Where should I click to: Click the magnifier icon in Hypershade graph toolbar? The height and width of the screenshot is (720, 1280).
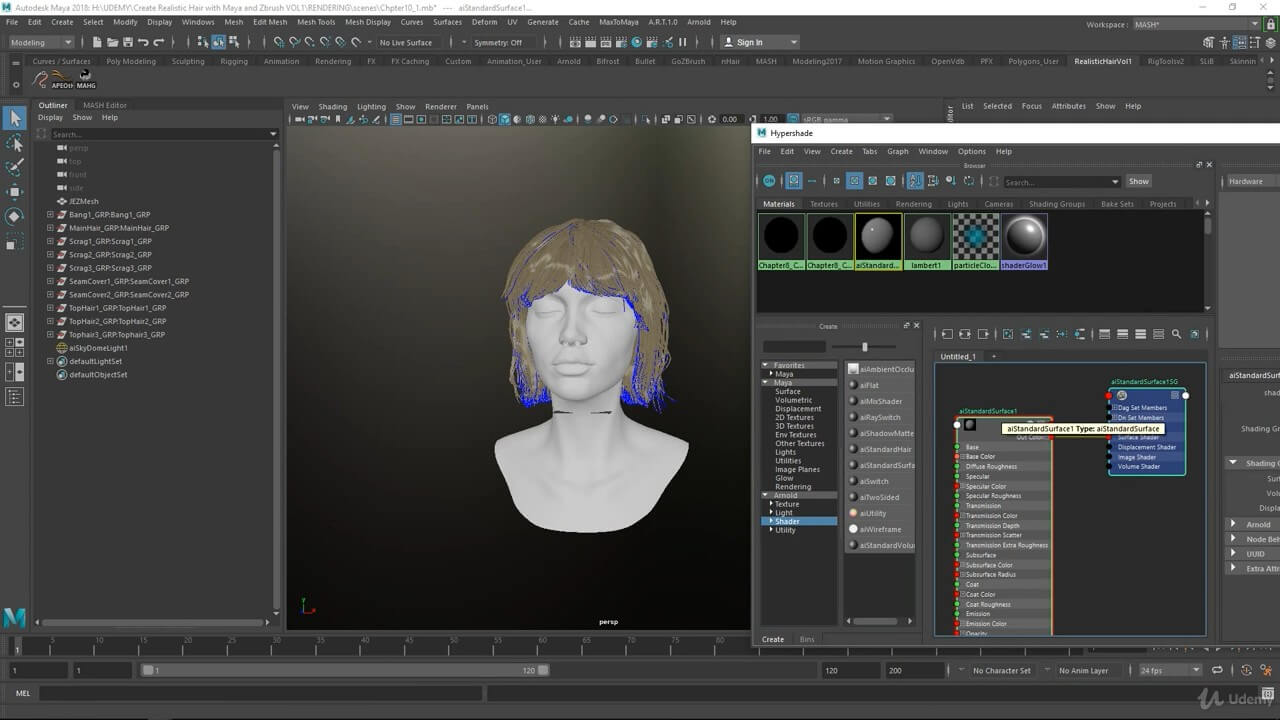(1176, 334)
